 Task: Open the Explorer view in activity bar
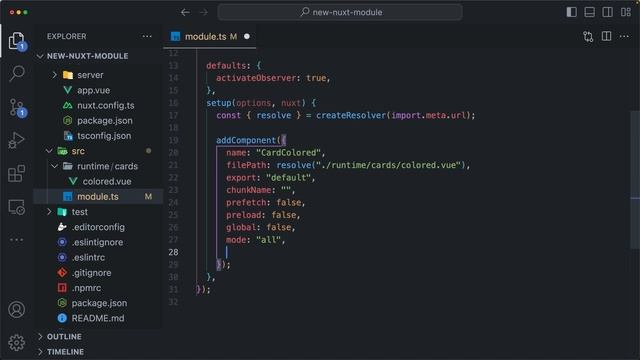16,41
